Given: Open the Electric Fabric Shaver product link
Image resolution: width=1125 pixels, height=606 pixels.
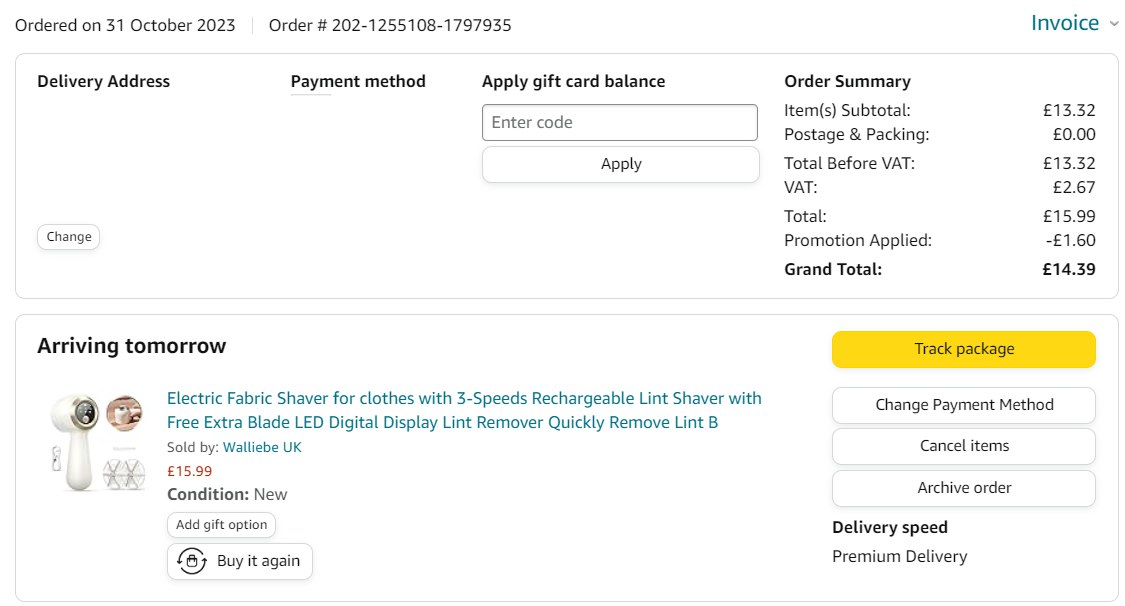Looking at the screenshot, I should tap(464, 410).
